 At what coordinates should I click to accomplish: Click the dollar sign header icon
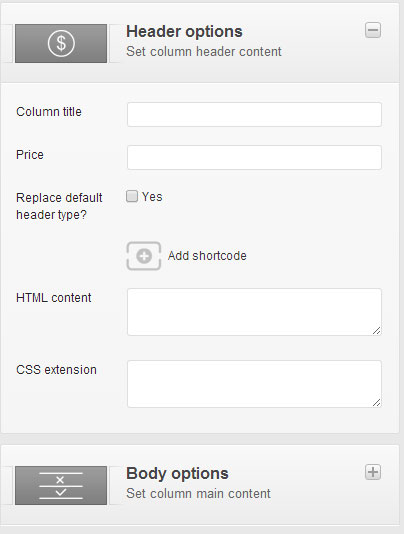coord(61,43)
